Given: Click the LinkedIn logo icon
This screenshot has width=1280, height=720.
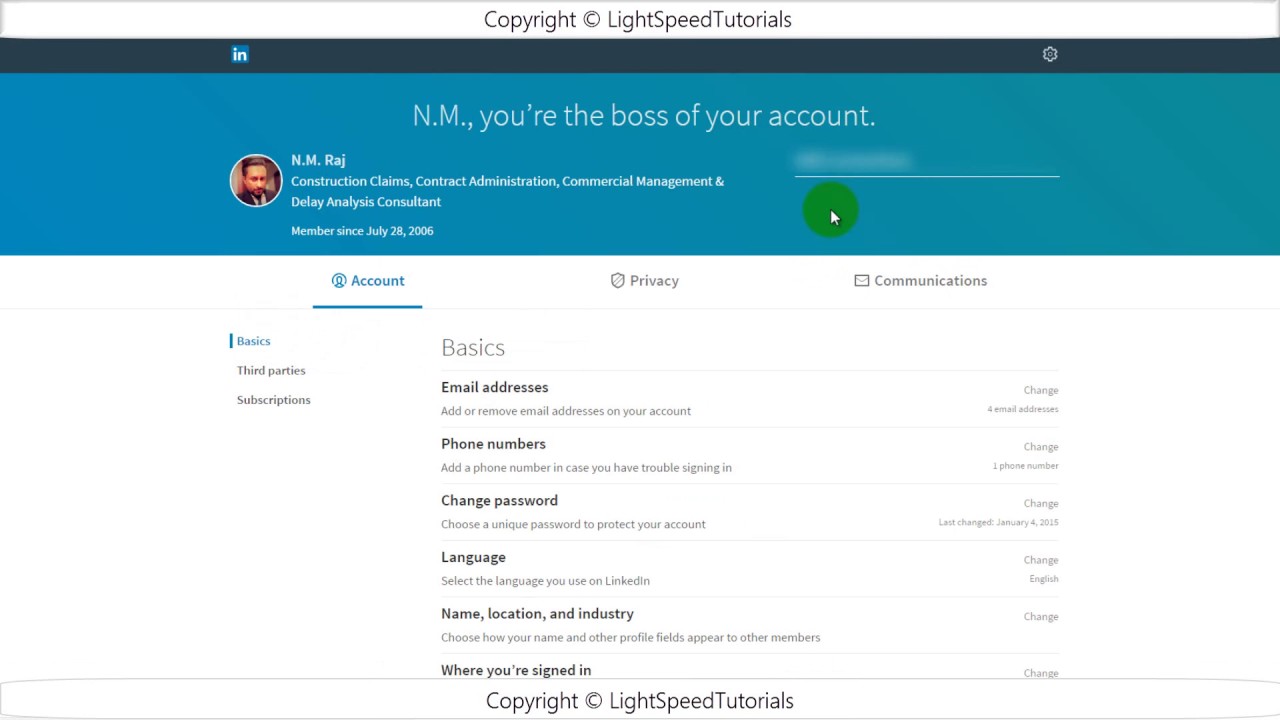Looking at the screenshot, I should tap(240, 55).
